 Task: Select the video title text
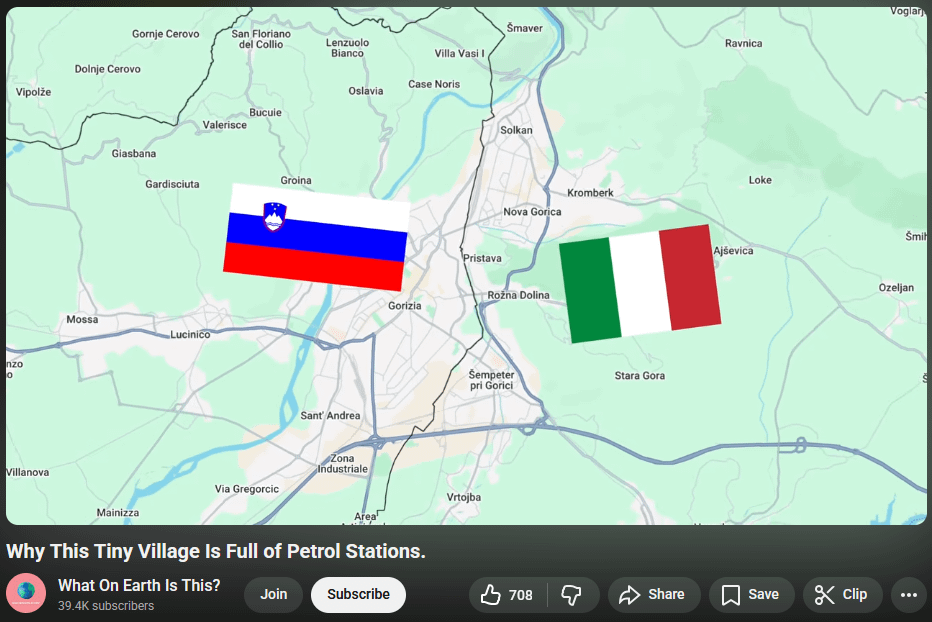coord(216,551)
